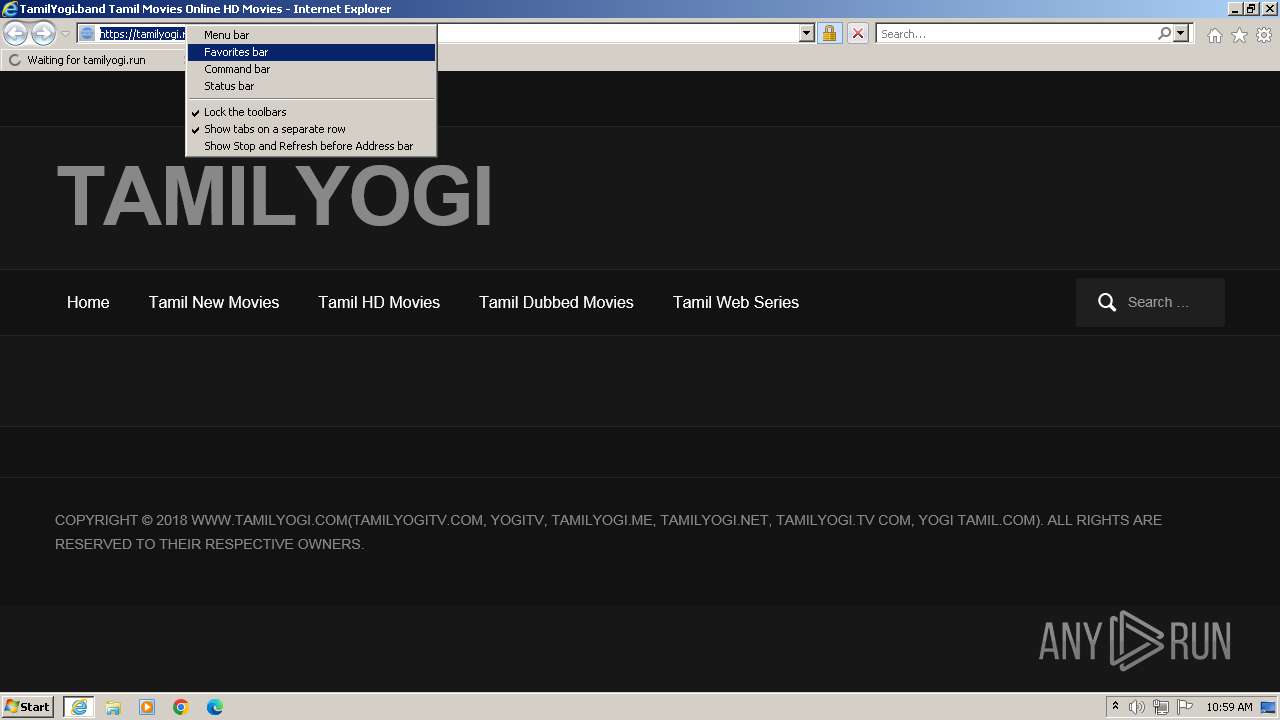The image size is (1280, 720).
Task: Open the Favorites star icon
Action: tap(1239, 35)
